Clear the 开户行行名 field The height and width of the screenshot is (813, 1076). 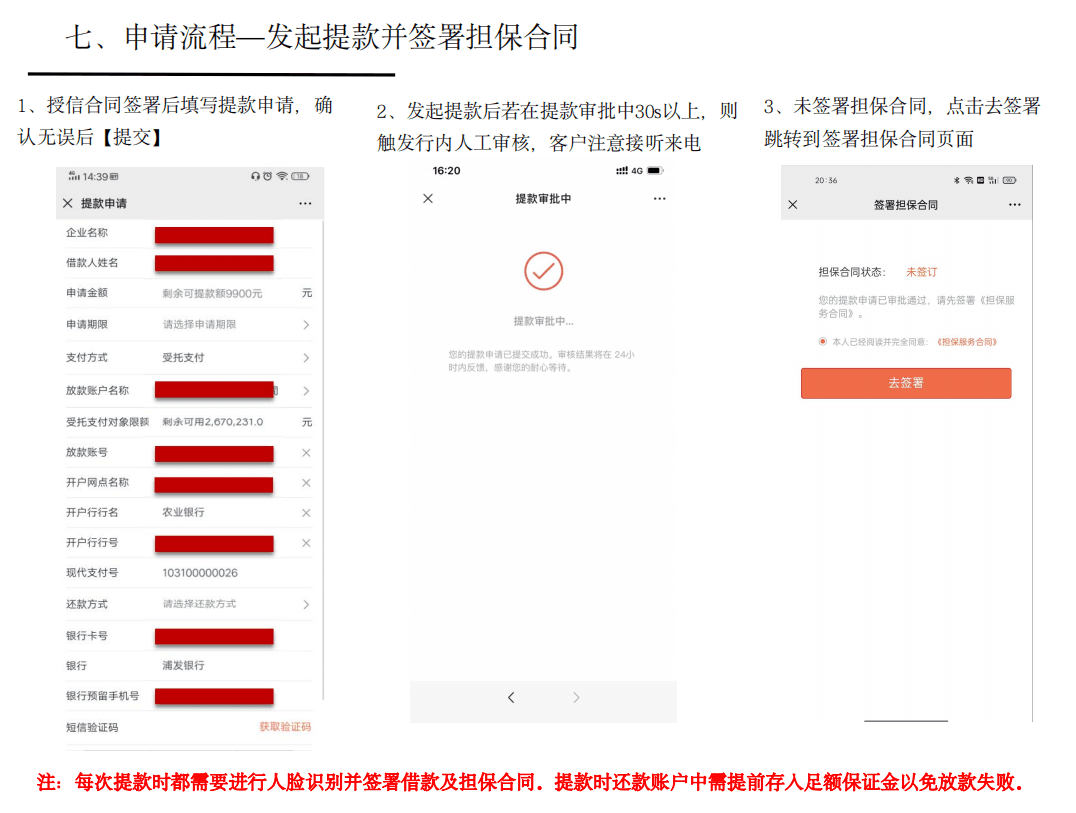pyautogui.click(x=306, y=513)
